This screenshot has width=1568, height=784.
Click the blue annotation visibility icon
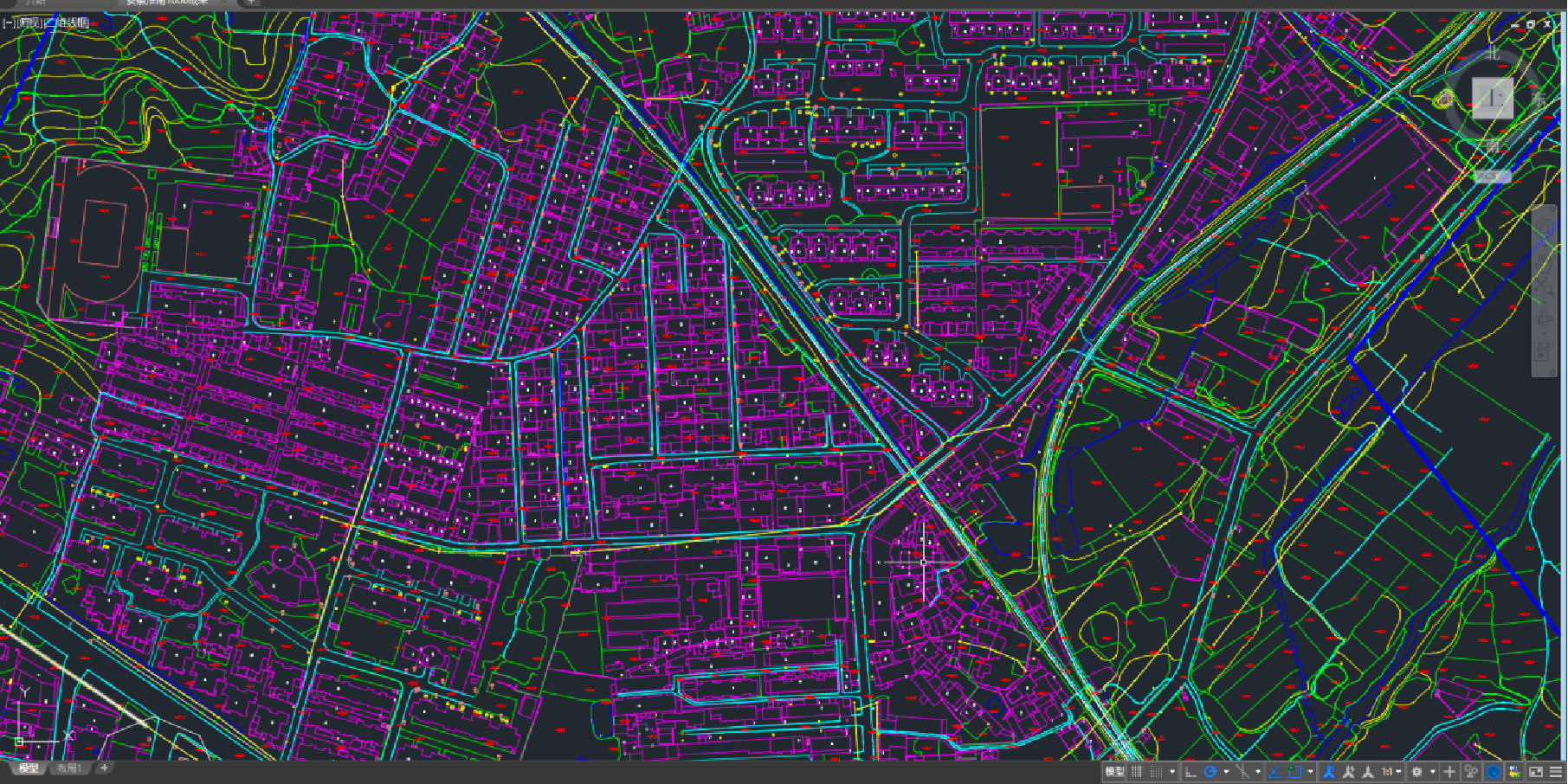1329,771
